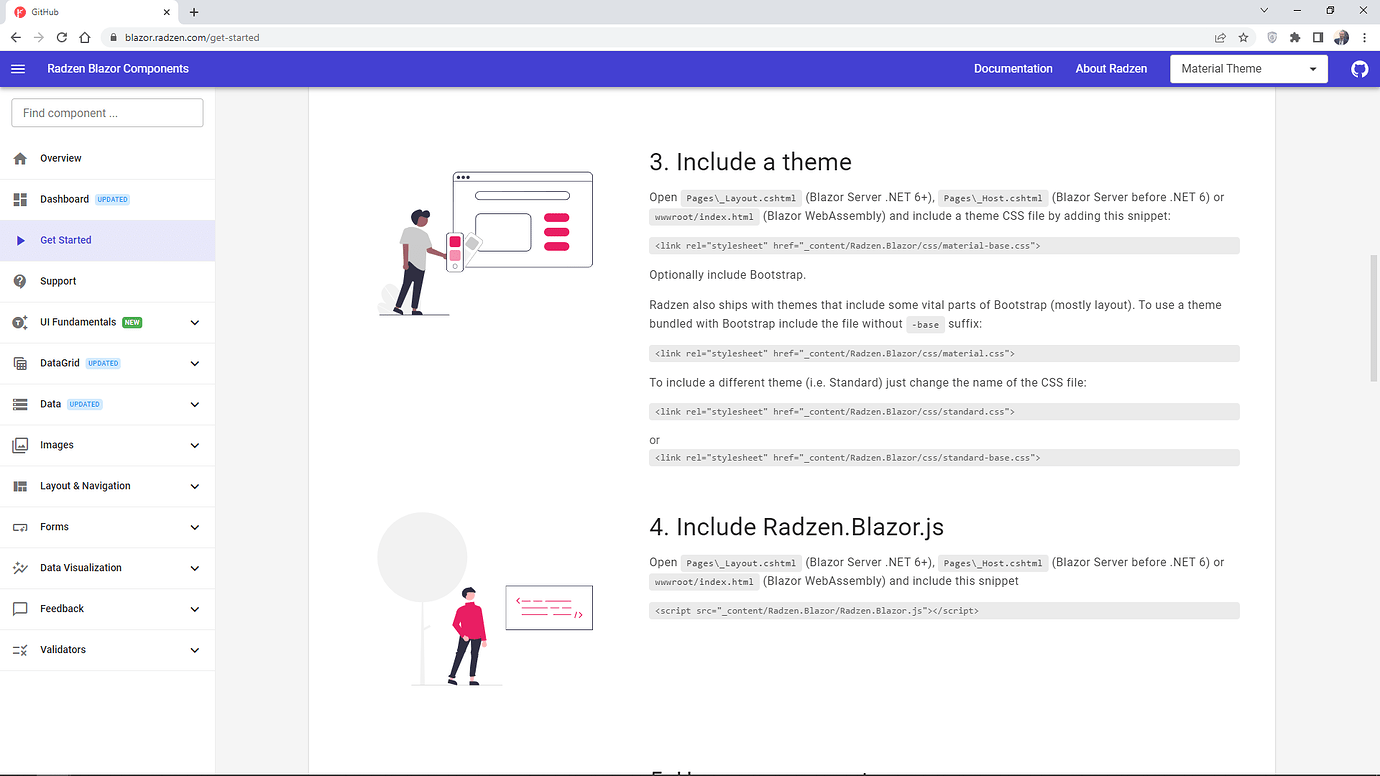
Task: Click the browser profile avatar
Action: click(x=1341, y=36)
